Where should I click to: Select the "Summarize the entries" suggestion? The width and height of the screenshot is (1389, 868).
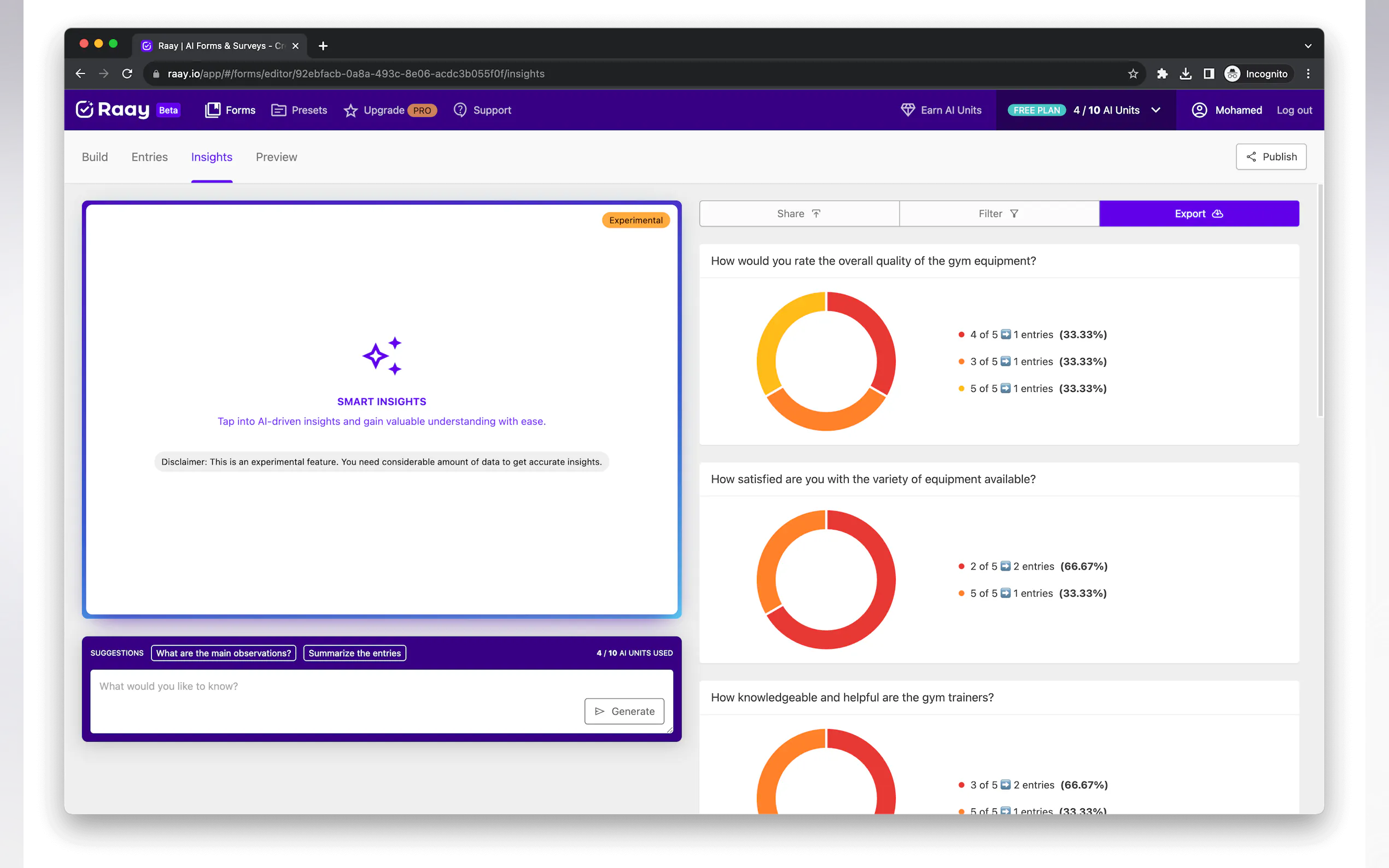(x=354, y=653)
